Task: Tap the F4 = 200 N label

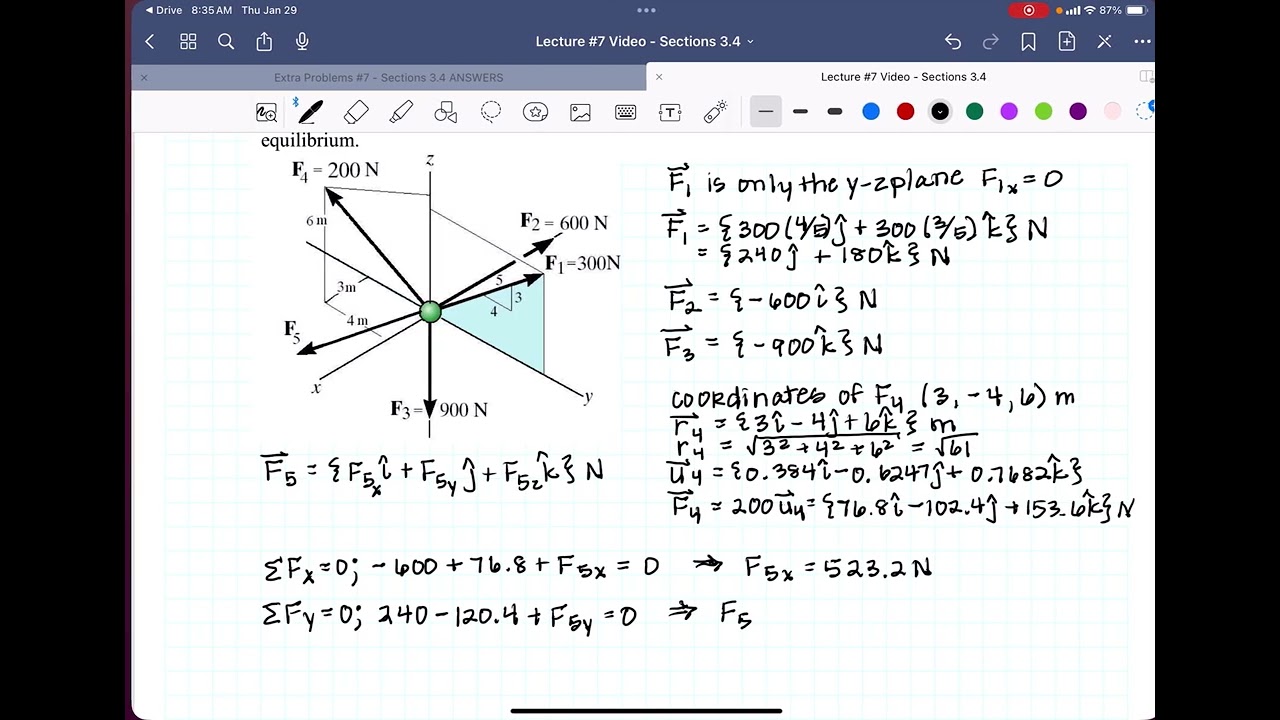Action: 335,170
